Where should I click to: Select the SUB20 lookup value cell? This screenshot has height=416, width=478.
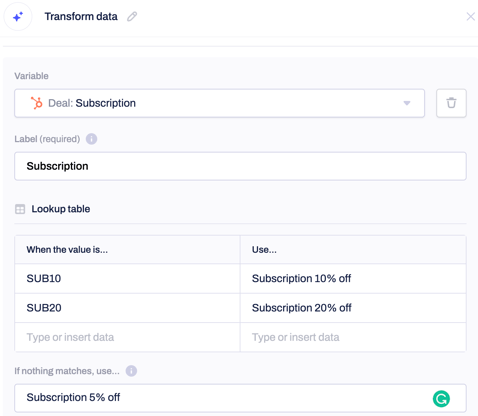coord(127,308)
